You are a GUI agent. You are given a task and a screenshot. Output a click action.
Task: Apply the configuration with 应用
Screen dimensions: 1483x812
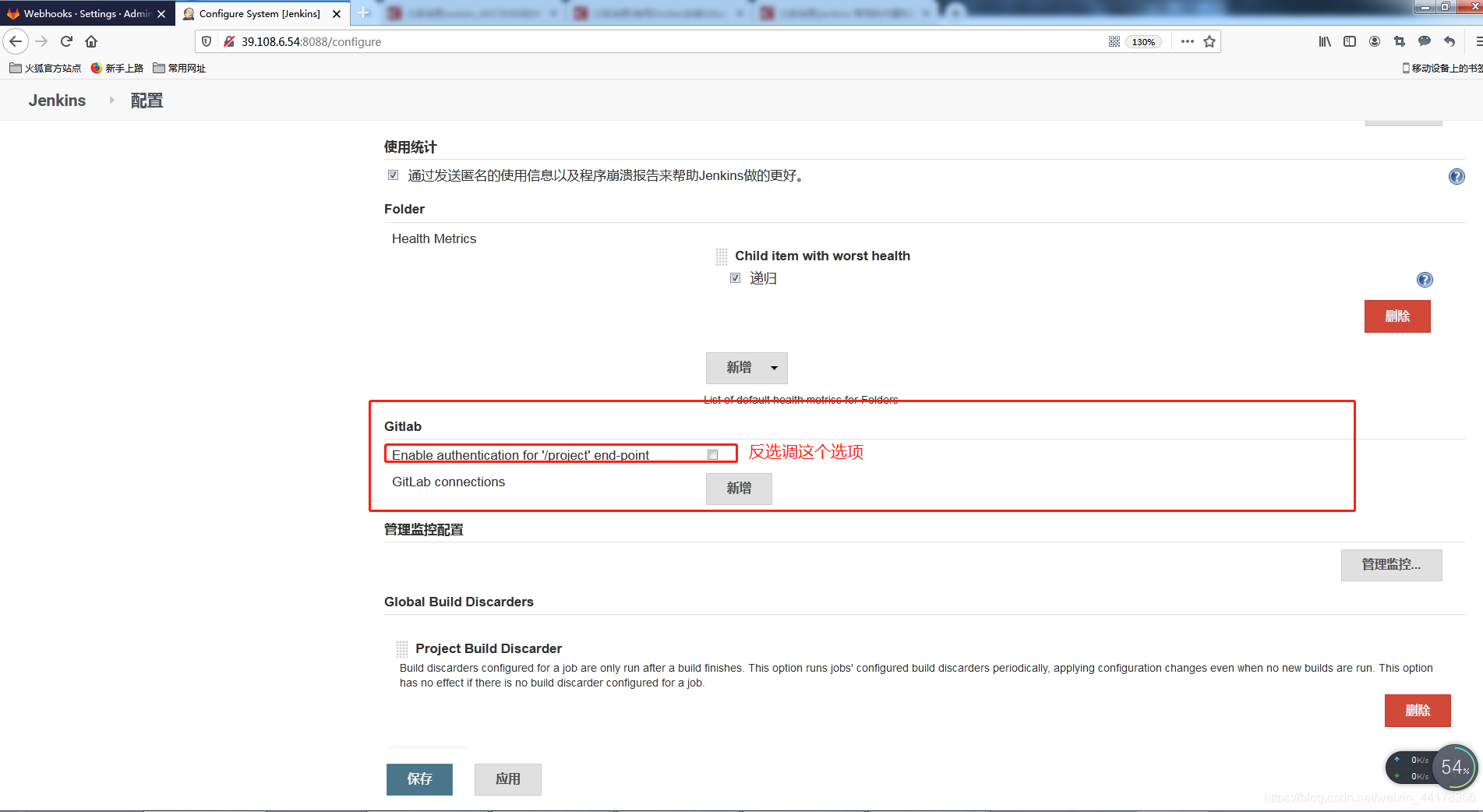pos(507,779)
